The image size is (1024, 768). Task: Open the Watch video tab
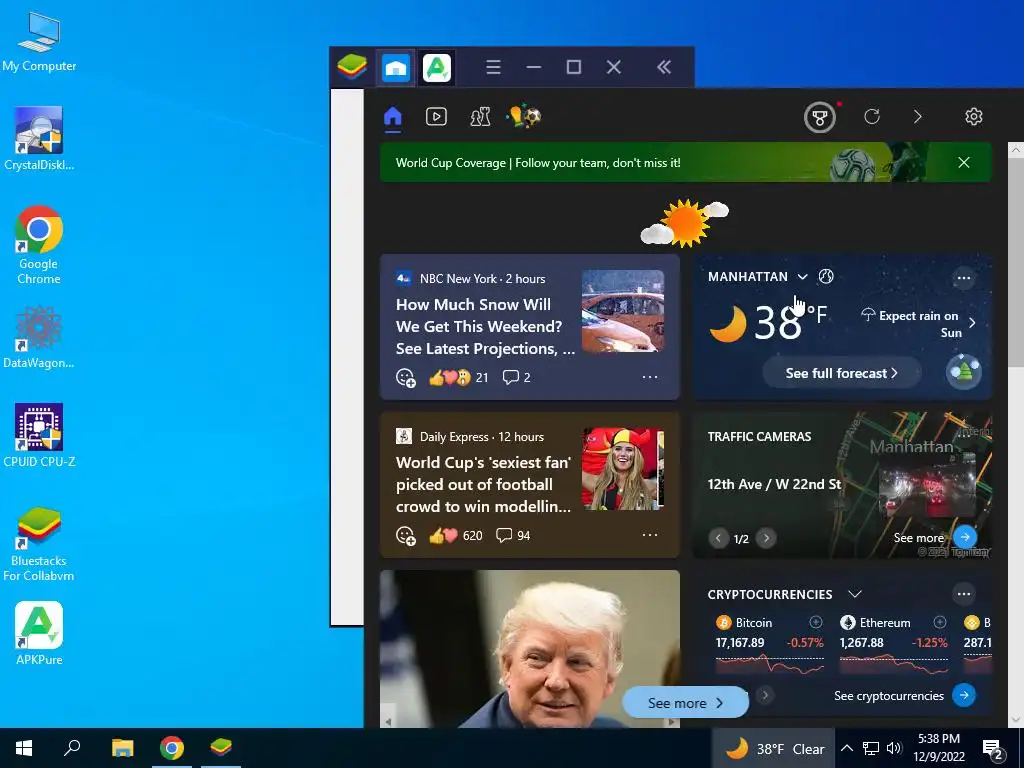coord(436,117)
